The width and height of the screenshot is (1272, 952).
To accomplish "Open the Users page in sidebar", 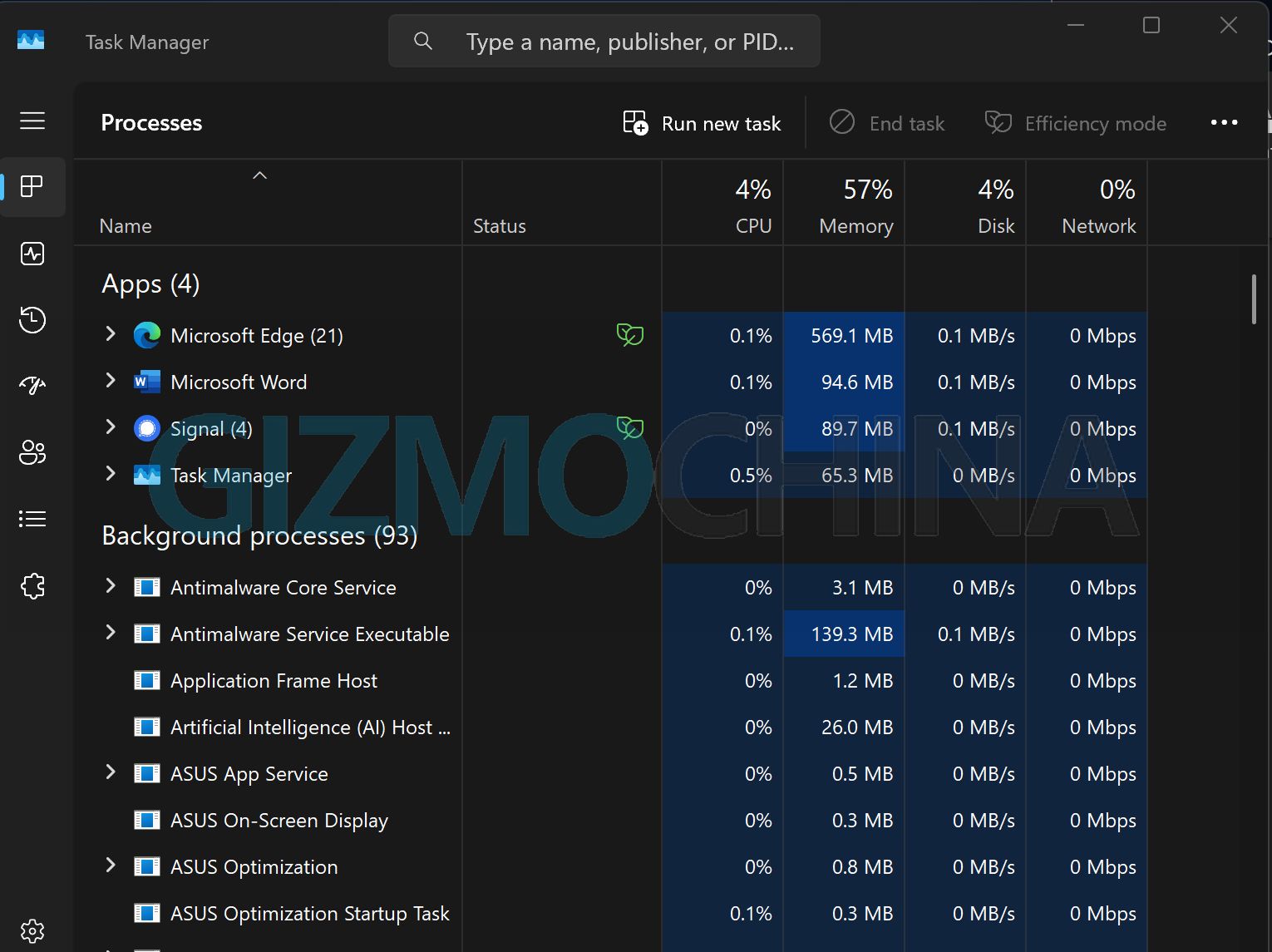I will coord(32,452).
